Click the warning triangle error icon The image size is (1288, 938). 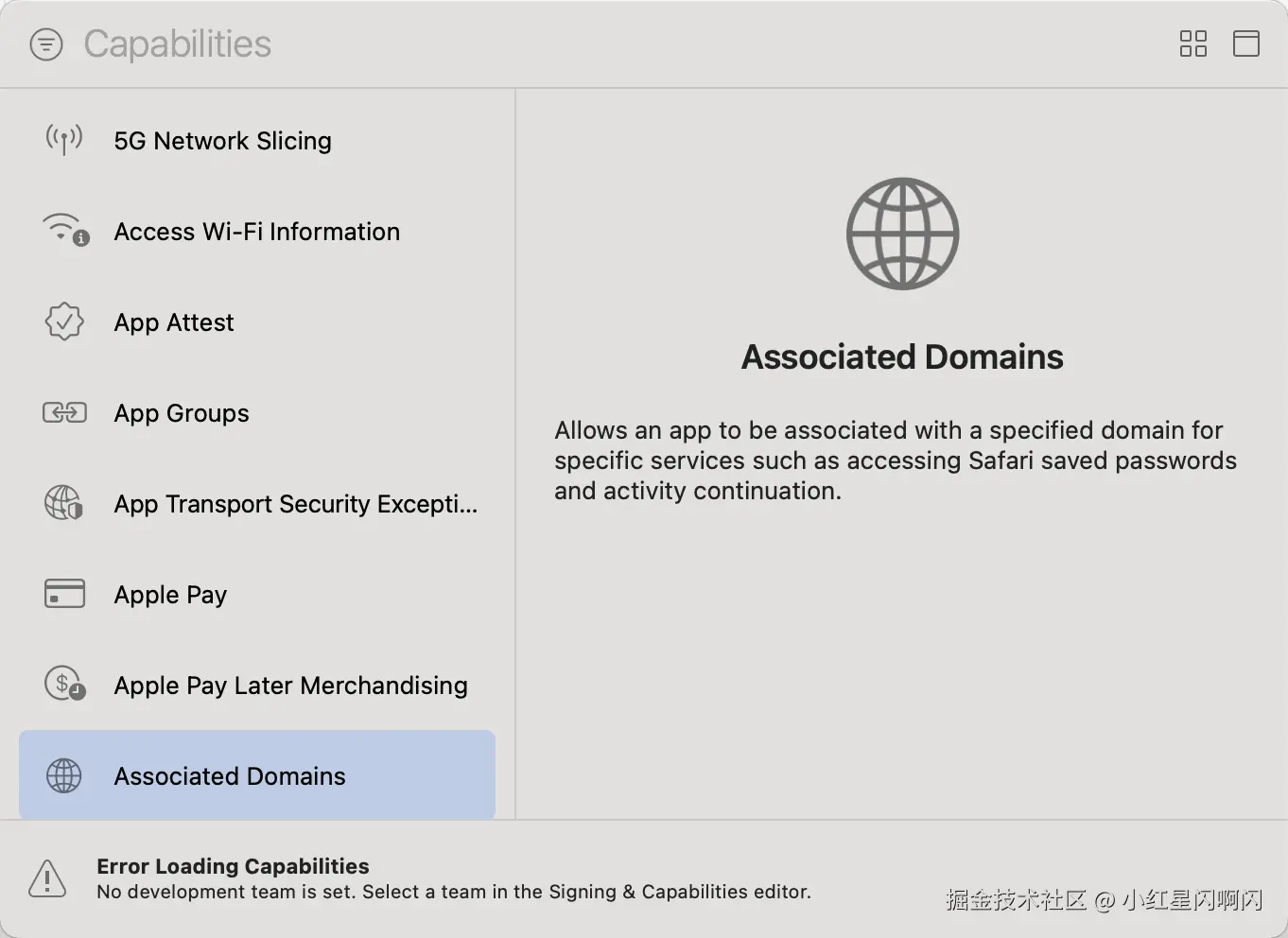pyautogui.click(x=47, y=878)
